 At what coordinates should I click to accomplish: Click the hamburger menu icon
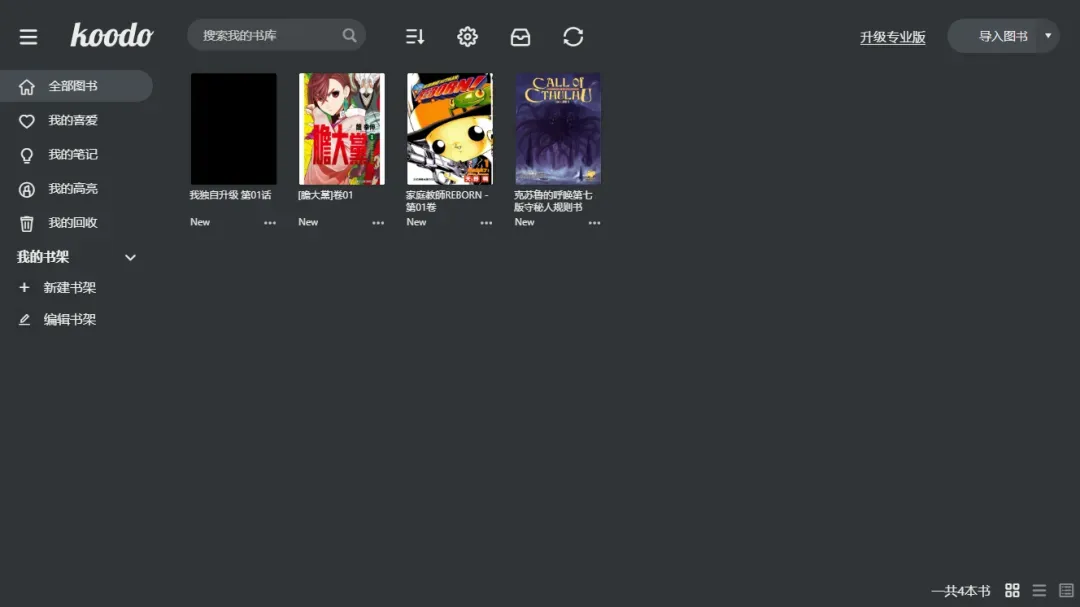(28, 37)
